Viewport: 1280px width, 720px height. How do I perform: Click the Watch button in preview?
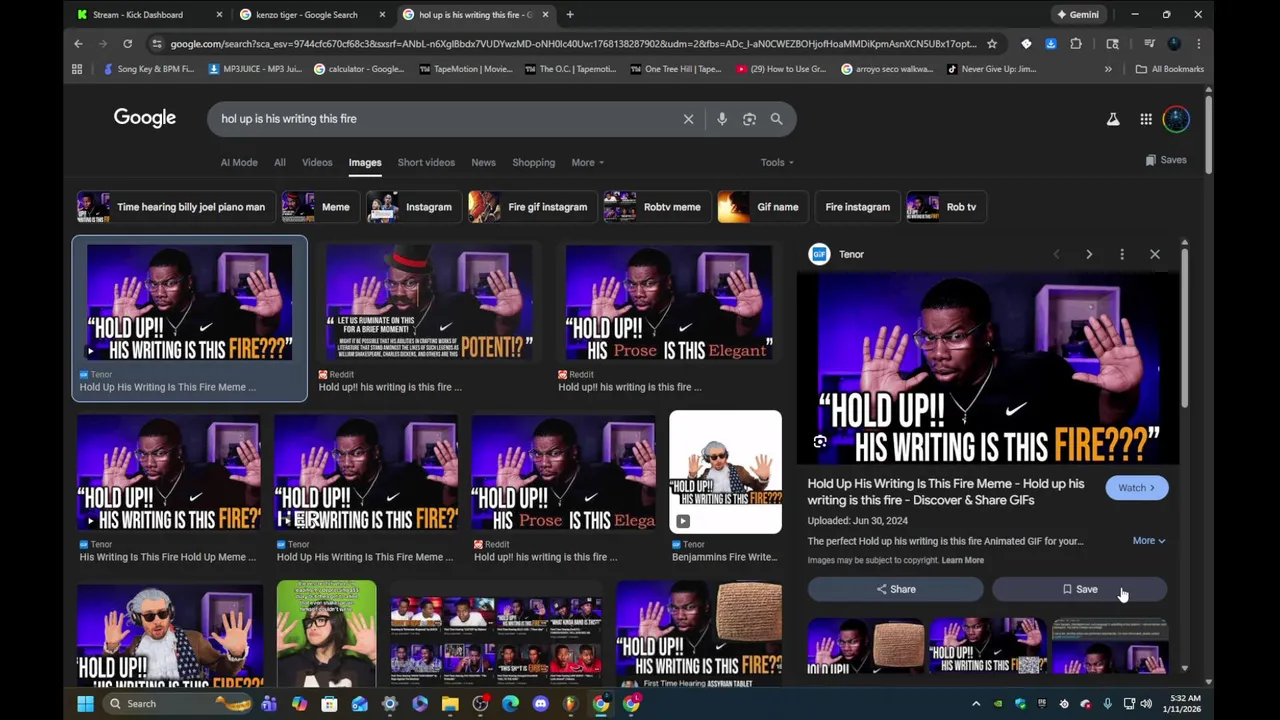coord(1137,488)
